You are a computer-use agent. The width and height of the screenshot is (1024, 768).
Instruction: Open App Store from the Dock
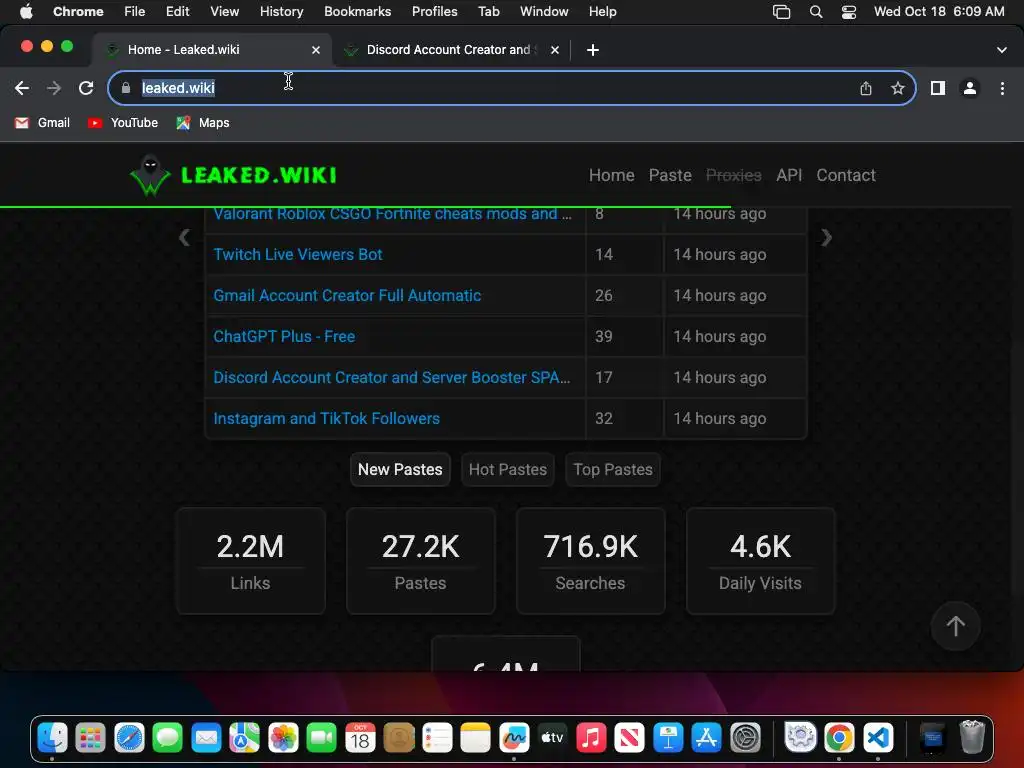[x=707, y=739]
